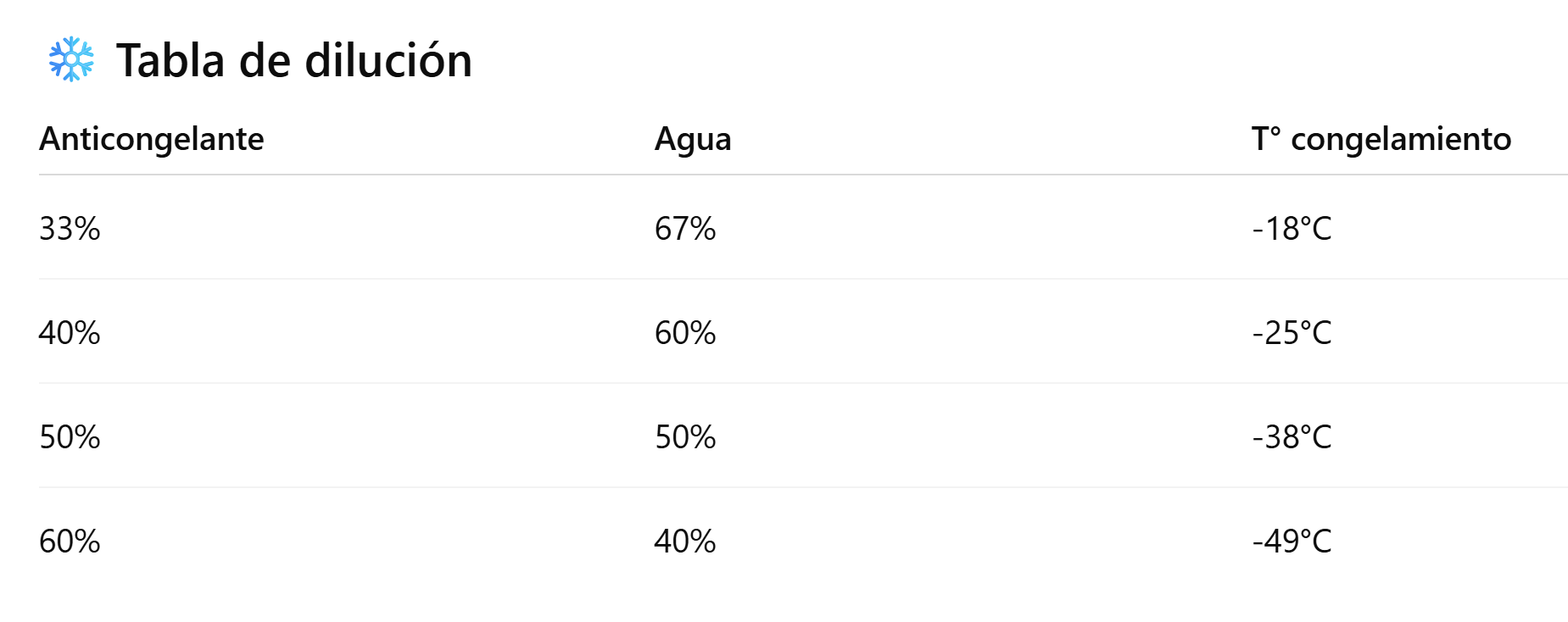Viewport: 1568px width, 622px height.
Task: Select the 40% cell under Agua
Action: tap(685, 541)
